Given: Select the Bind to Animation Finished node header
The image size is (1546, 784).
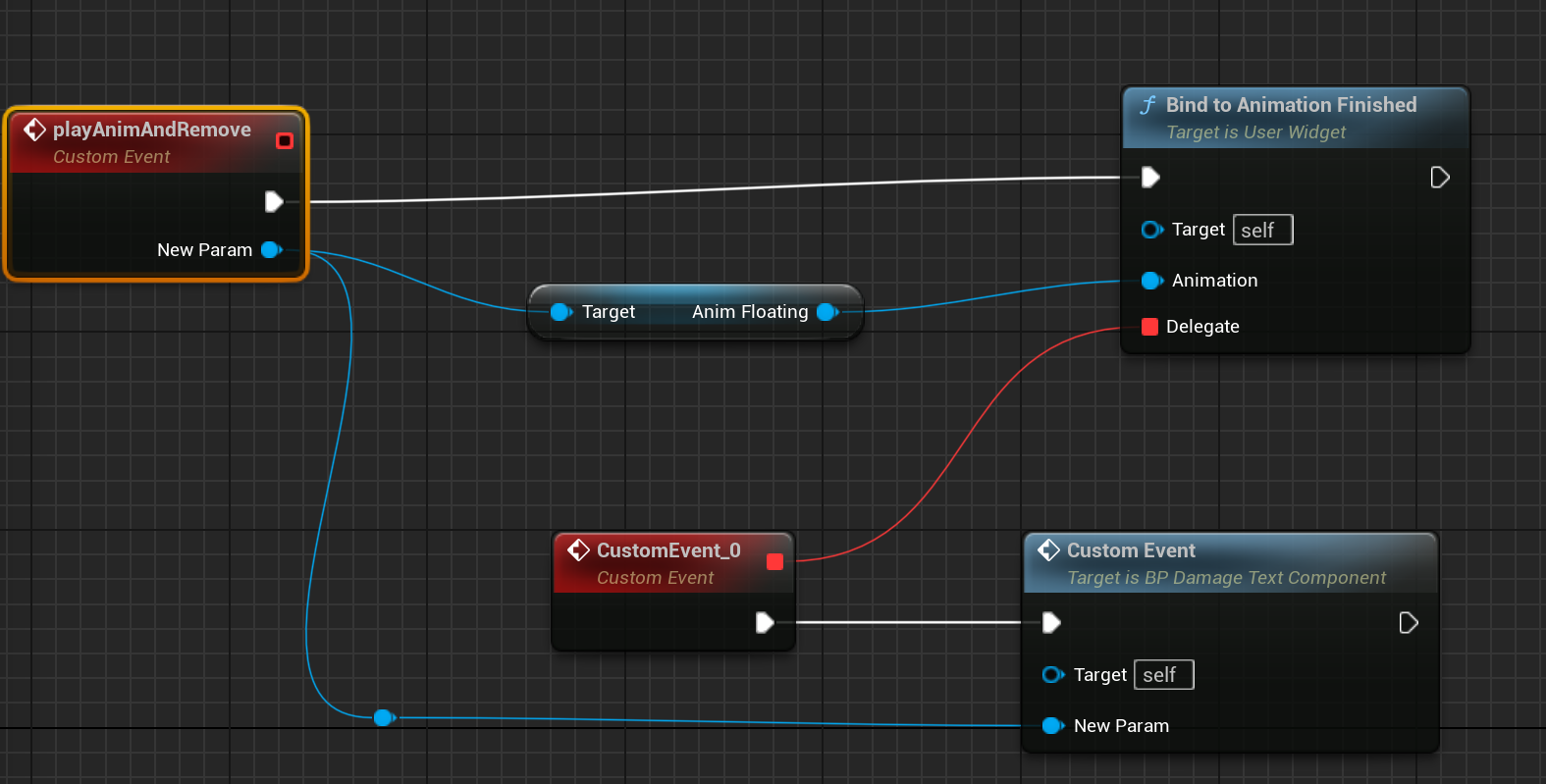Looking at the screenshot, I should (1295, 118).
